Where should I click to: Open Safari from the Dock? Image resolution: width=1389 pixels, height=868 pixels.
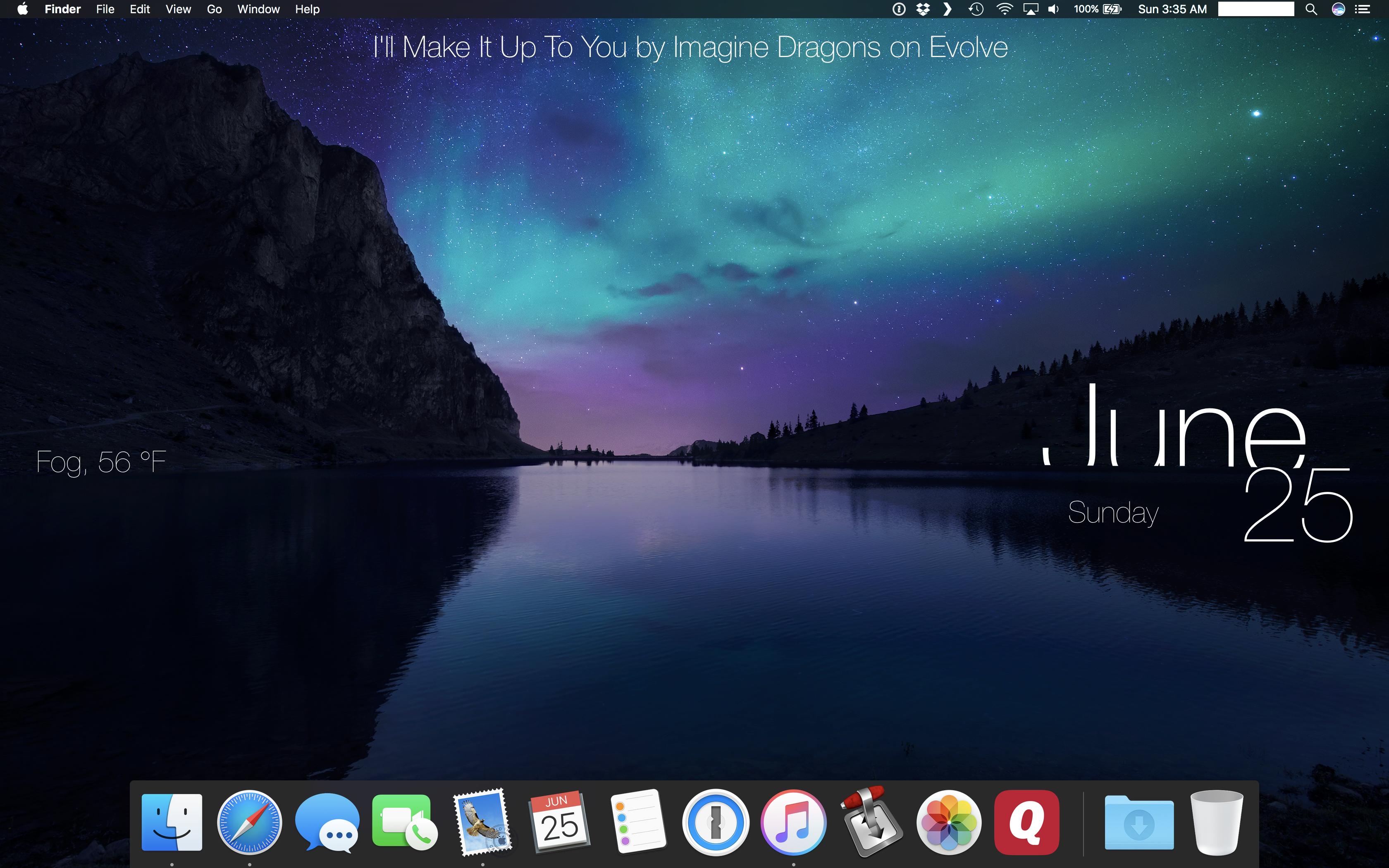pyautogui.click(x=249, y=822)
